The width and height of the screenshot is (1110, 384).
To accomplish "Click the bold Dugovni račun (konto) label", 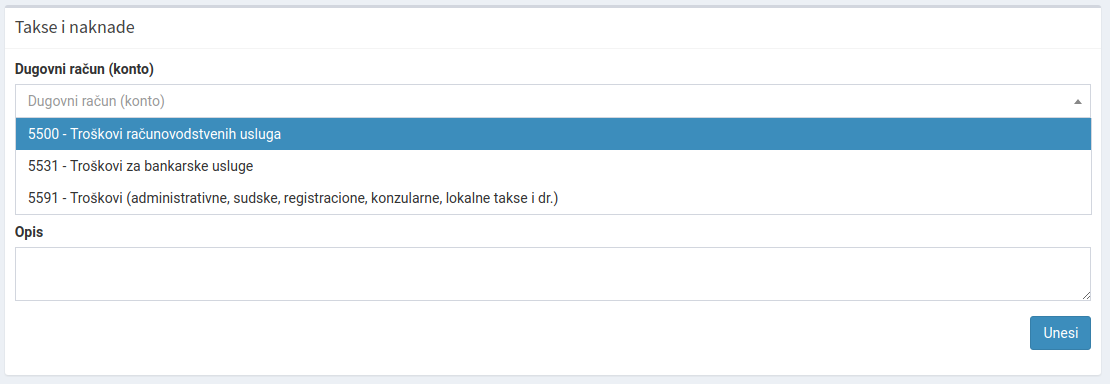I will pos(84,69).
